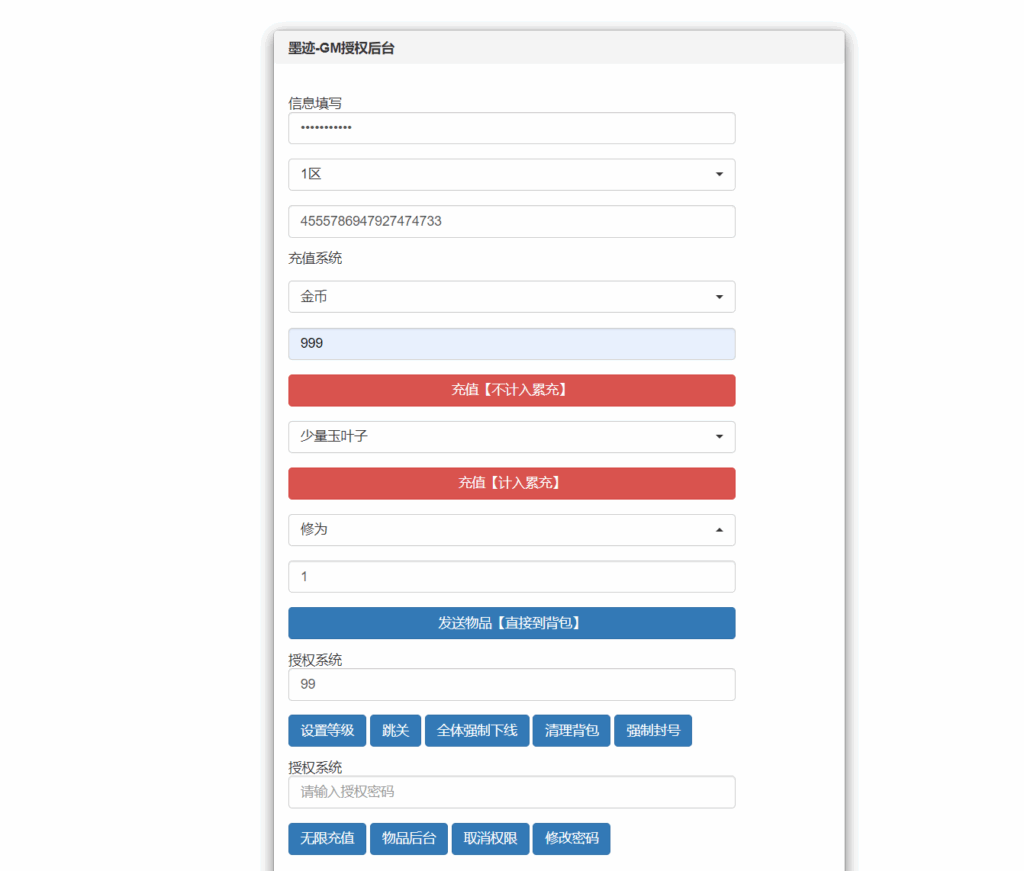The width and height of the screenshot is (1024, 871).
Task: Click the player ID field 4555786947927474733
Action: coord(511,221)
